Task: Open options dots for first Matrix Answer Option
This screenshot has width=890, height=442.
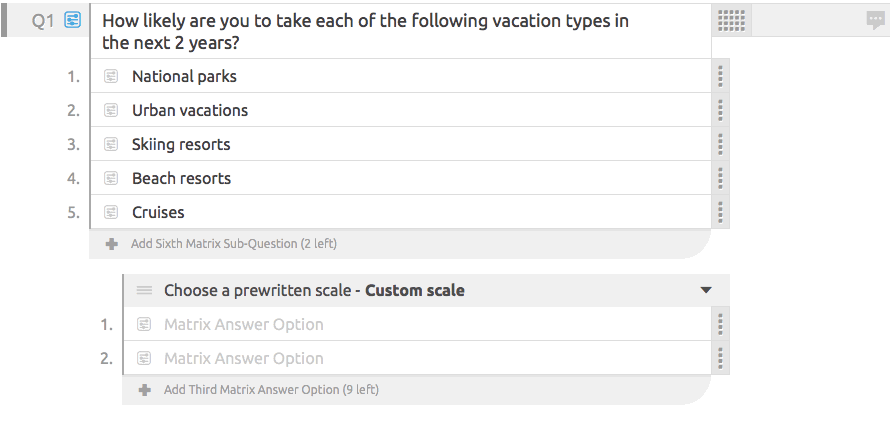Action: pyautogui.click(x=720, y=325)
